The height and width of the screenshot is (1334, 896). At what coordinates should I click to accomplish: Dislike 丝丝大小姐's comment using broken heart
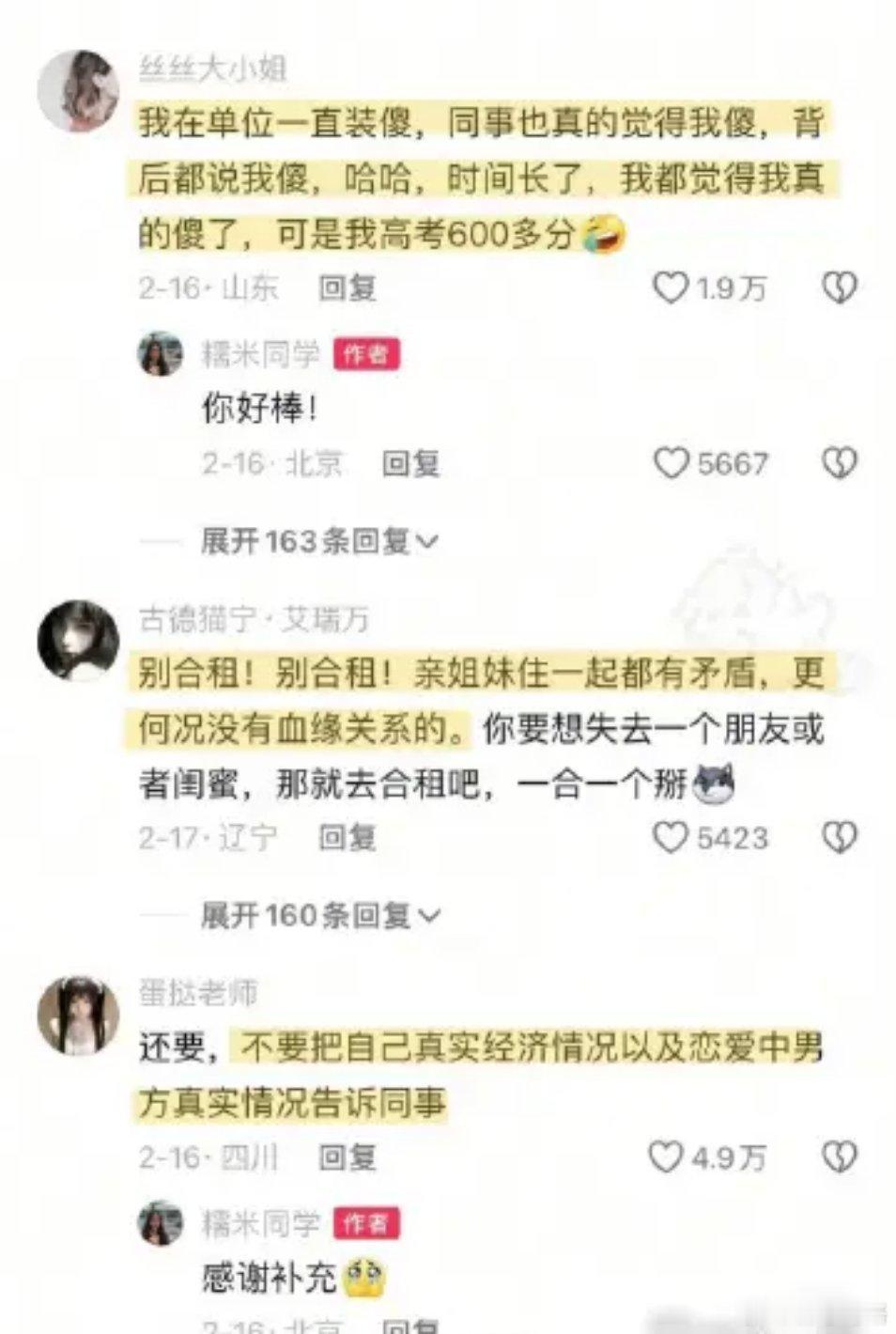pos(839,287)
